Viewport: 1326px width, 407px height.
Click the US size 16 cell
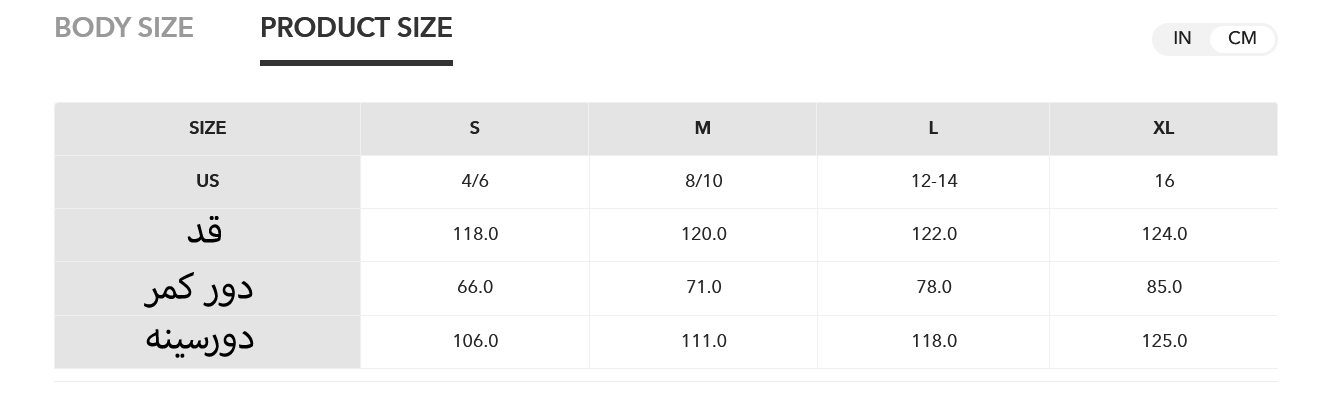[x=1164, y=181]
